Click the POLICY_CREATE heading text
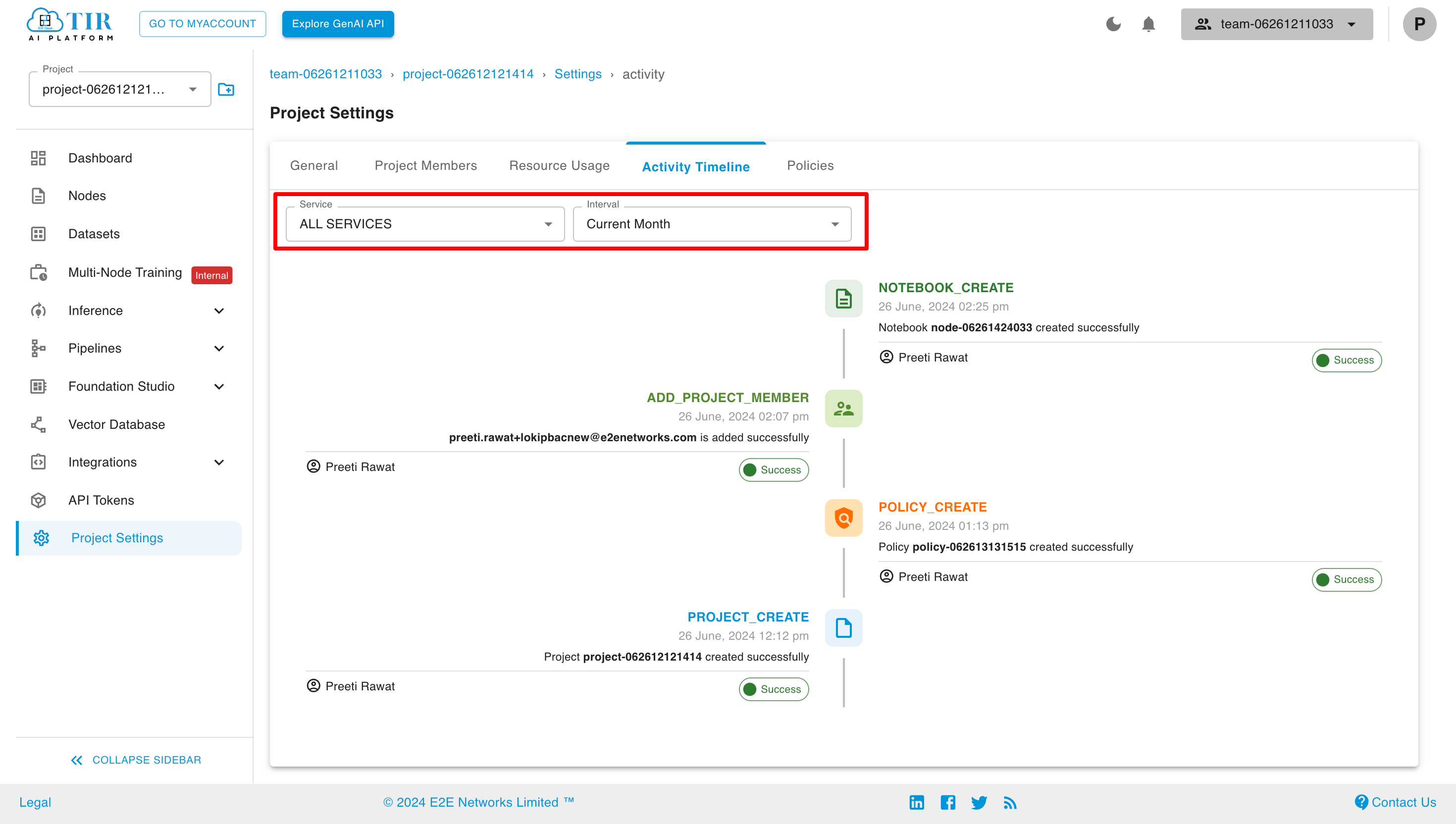This screenshot has width=1456, height=825. [x=933, y=507]
